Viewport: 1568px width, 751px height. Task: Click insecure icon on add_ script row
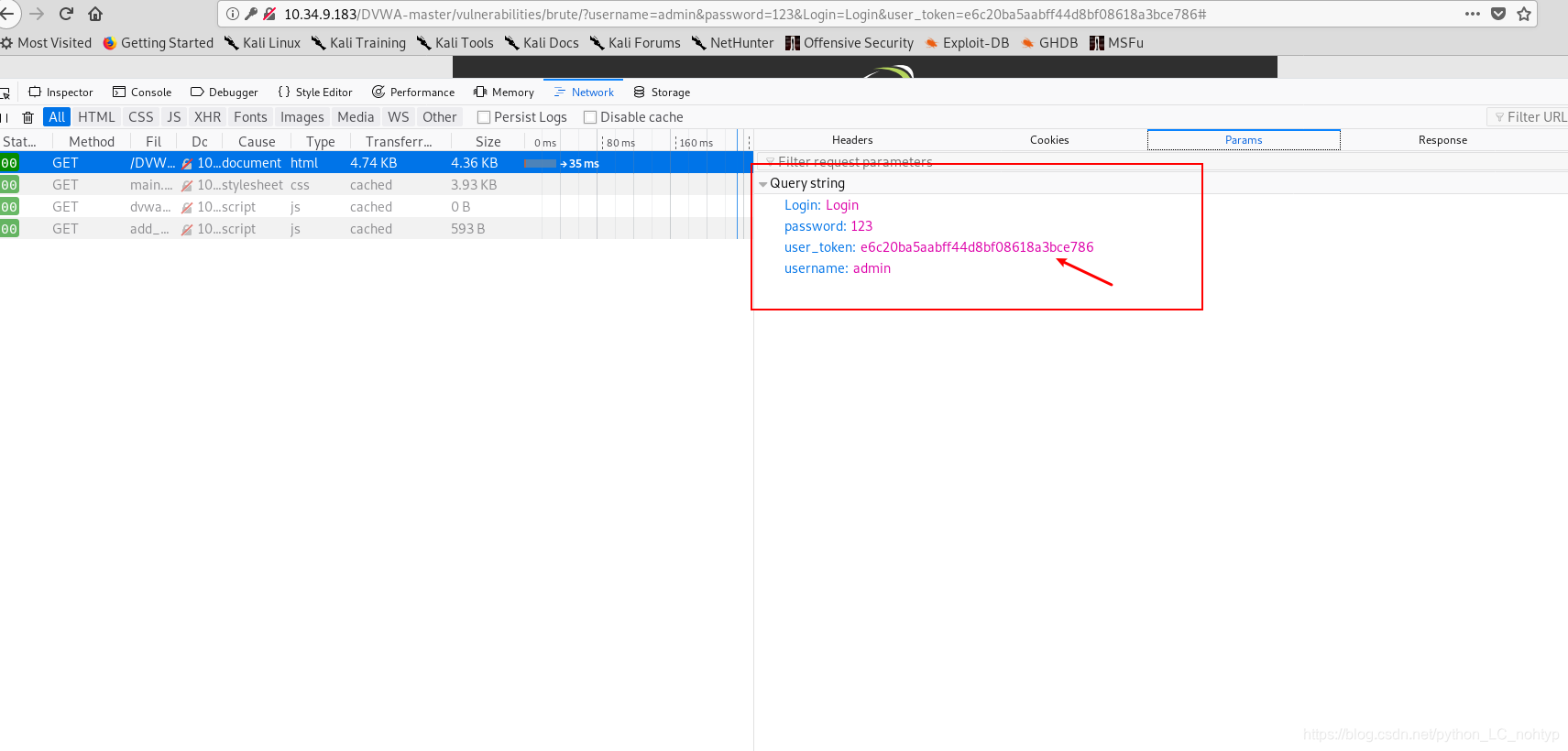(187, 230)
